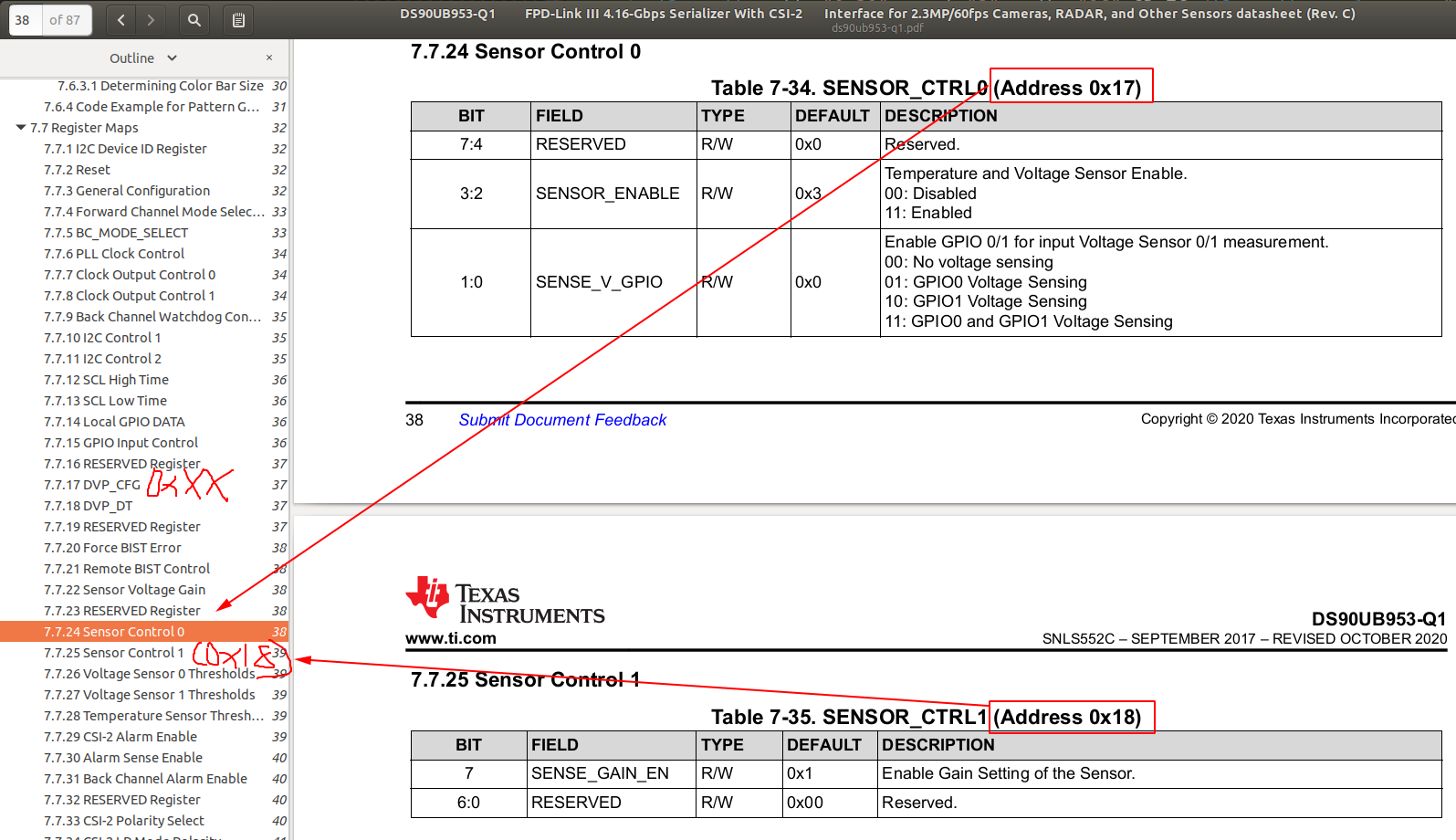Select 7.7.23 RESERVED Register

point(122,611)
